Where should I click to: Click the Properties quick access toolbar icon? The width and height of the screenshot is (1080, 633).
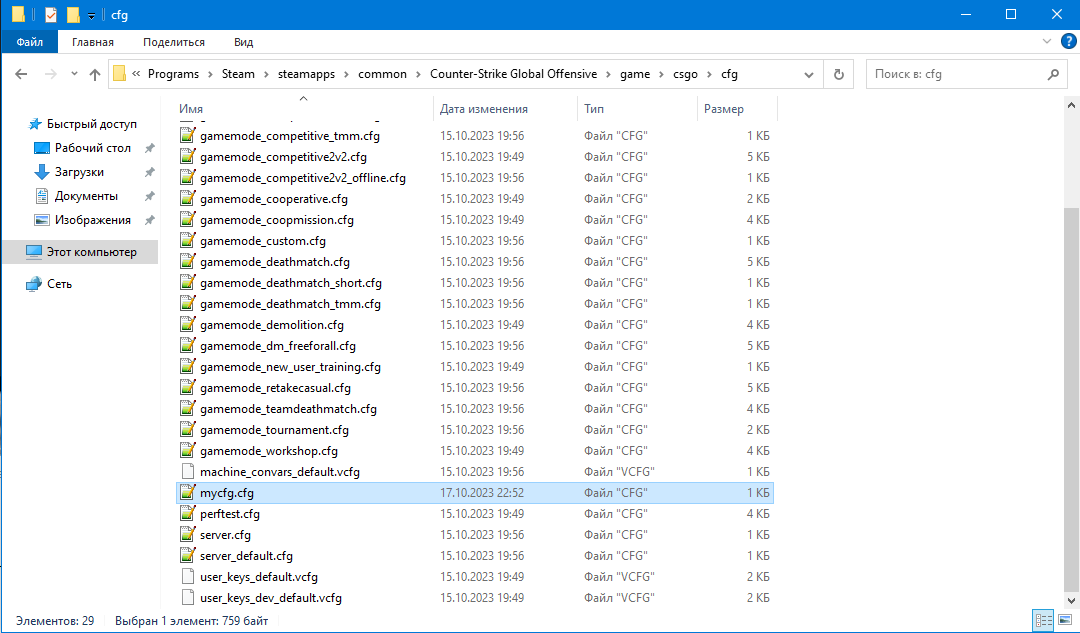(x=50, y=14)
